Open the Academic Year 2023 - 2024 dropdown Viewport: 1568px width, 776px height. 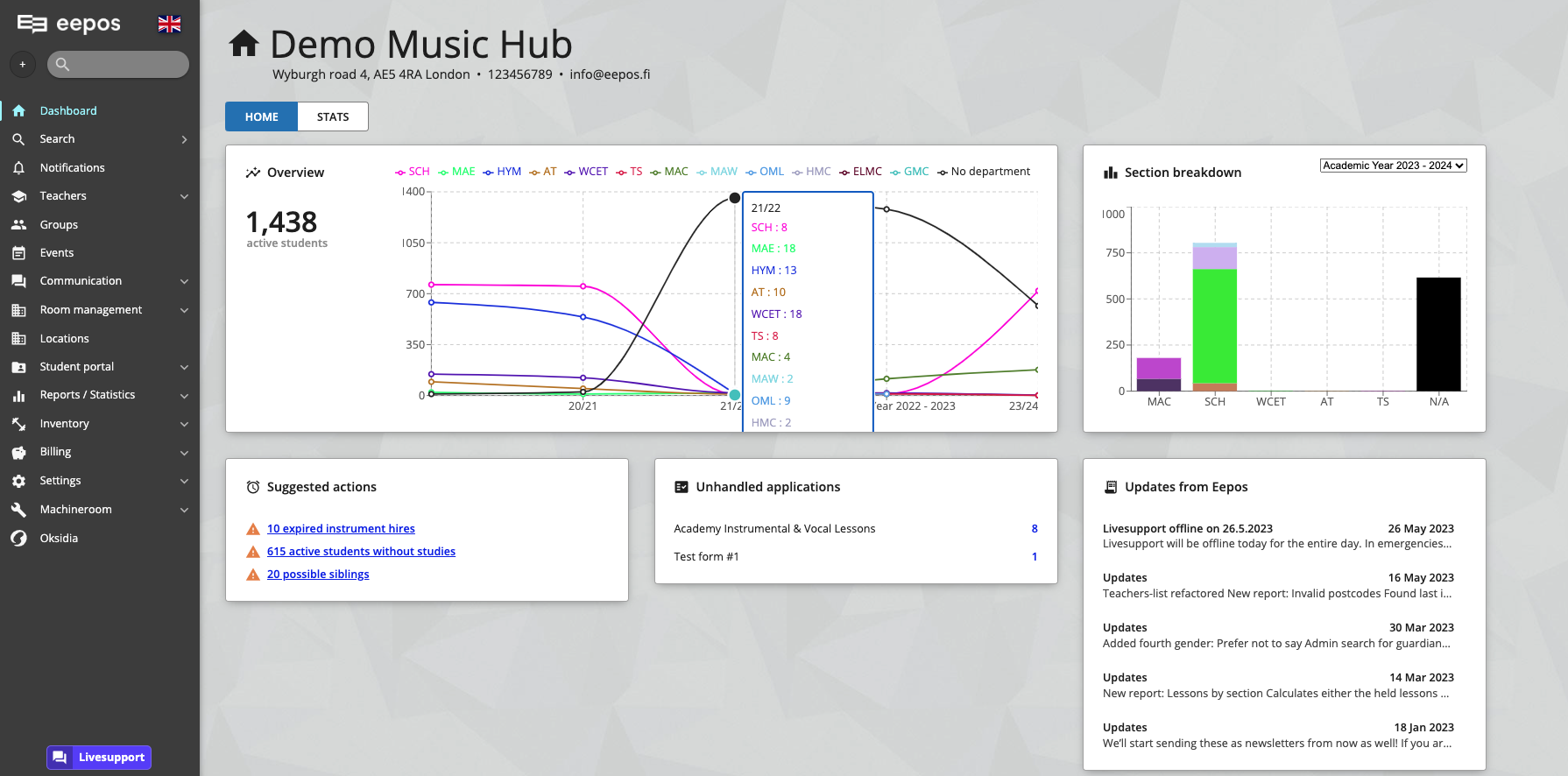[1393, 166]
